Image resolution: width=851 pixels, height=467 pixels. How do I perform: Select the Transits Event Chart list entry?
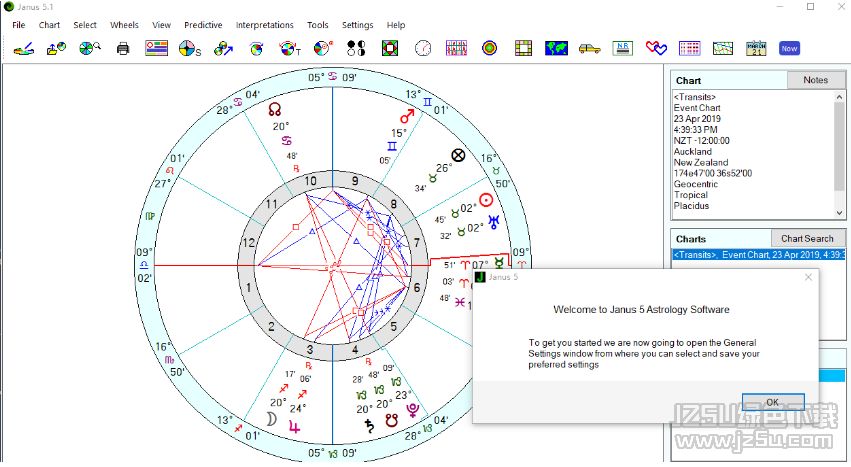coord(759,255)
